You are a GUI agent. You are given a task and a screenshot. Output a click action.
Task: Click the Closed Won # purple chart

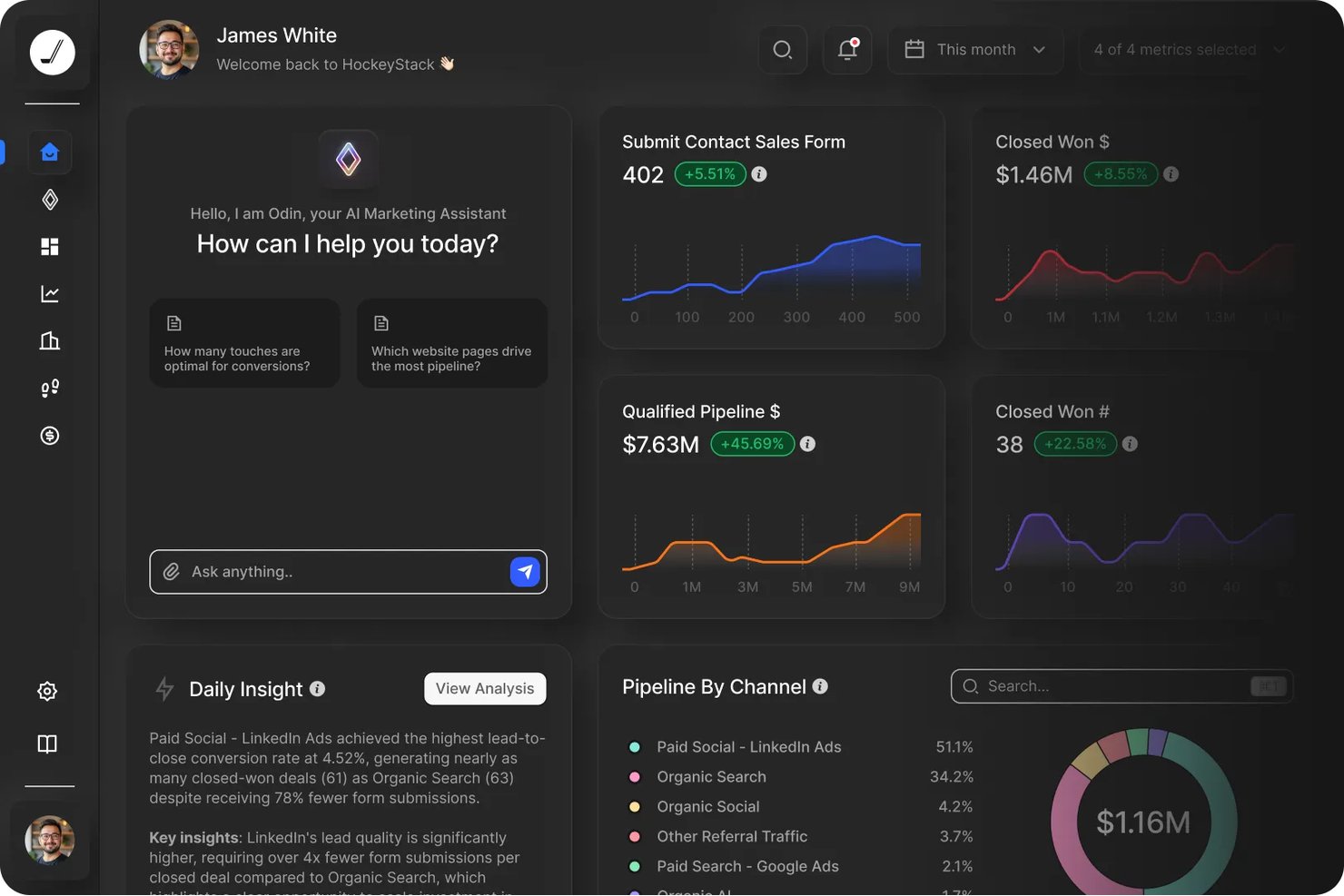pos(1145,542)
